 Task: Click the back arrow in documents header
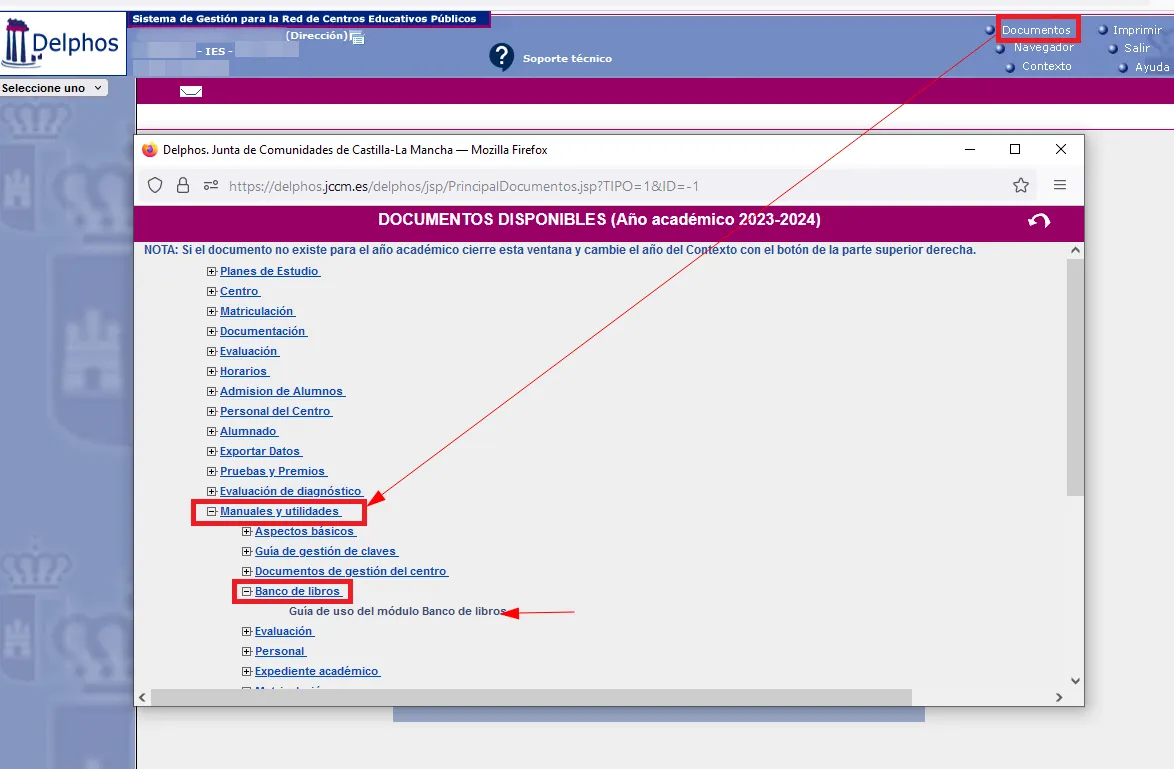(x=1039, y=221)
